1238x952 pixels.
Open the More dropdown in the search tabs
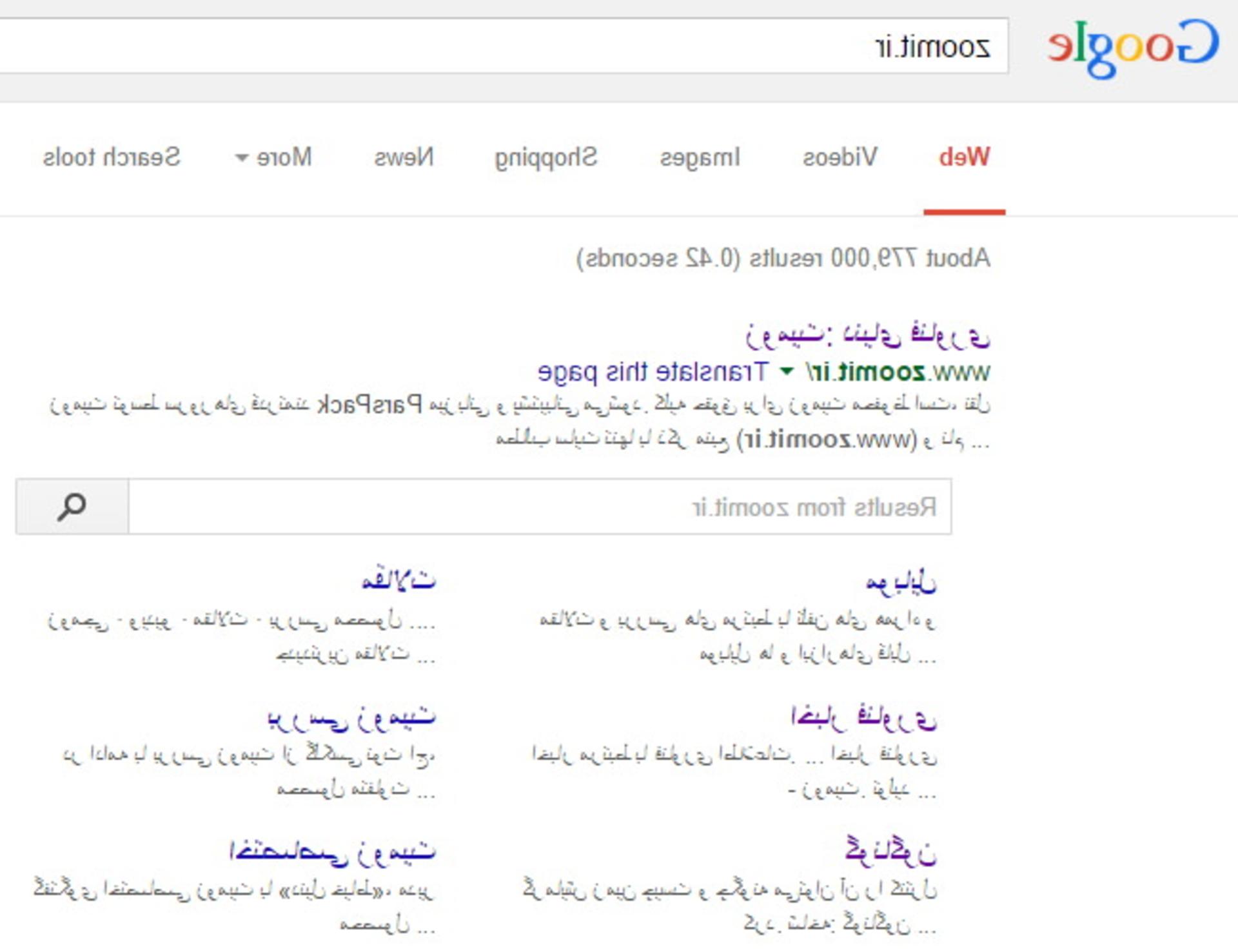(273, 157)
